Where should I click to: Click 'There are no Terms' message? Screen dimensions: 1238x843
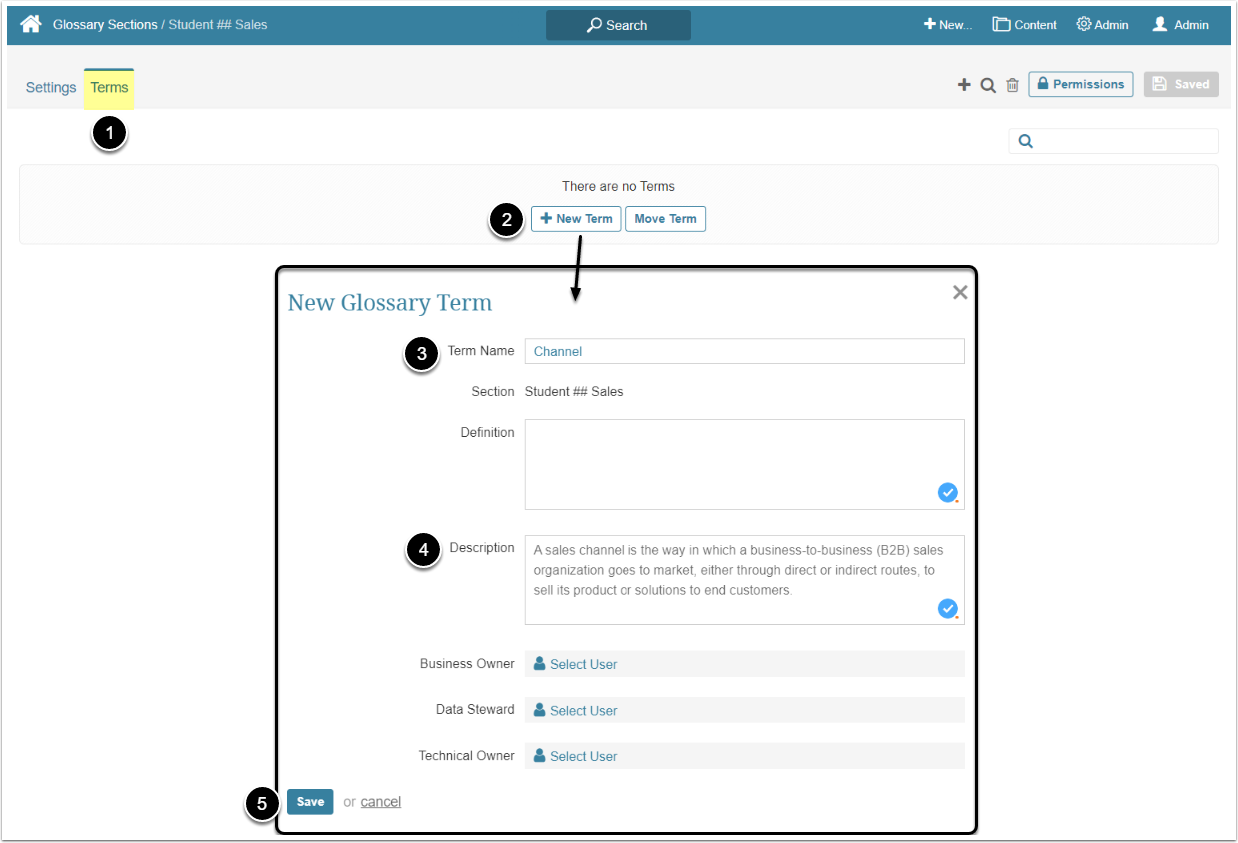[618, 186]
